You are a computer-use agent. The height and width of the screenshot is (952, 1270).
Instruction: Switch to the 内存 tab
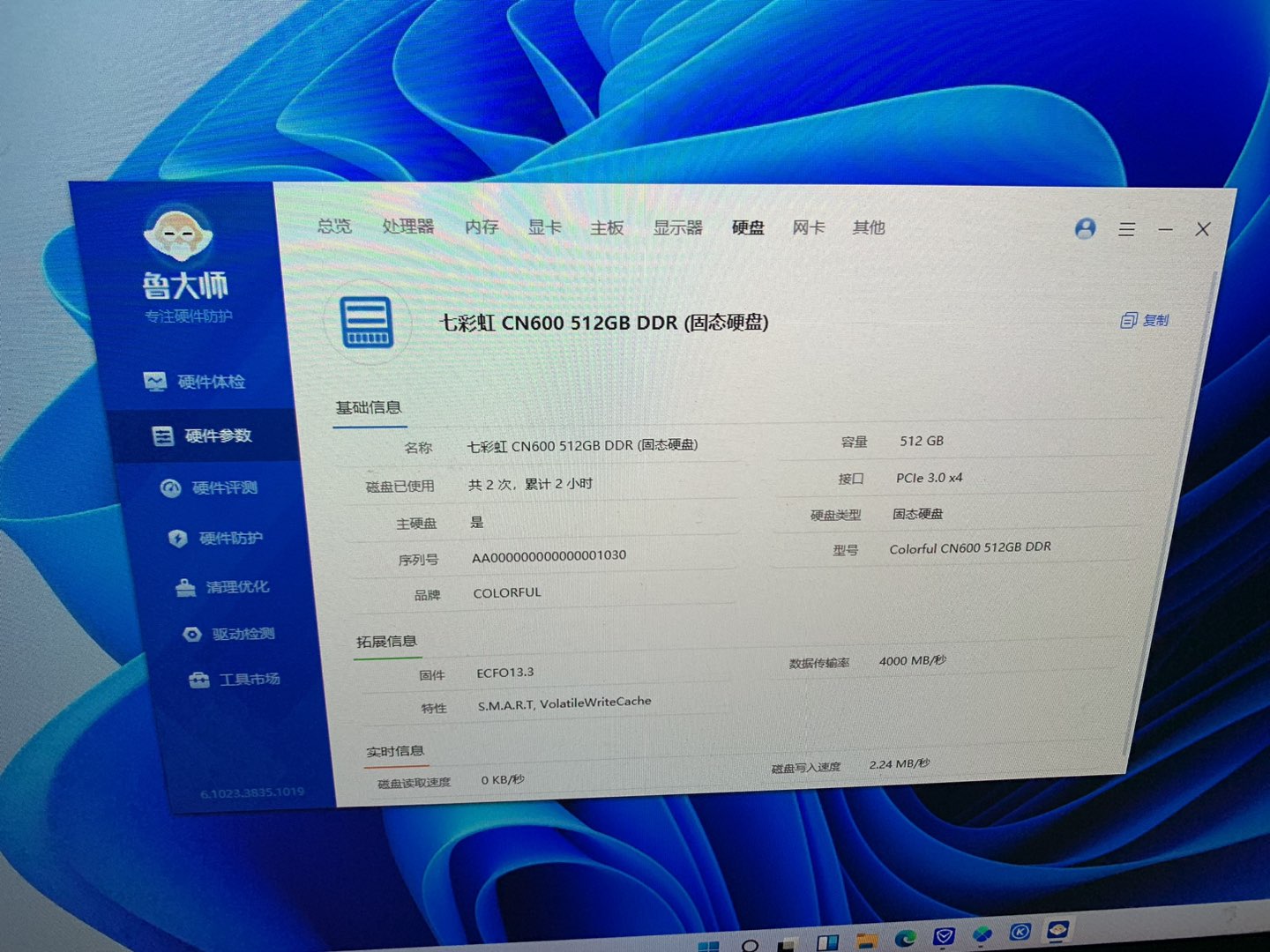482,227
